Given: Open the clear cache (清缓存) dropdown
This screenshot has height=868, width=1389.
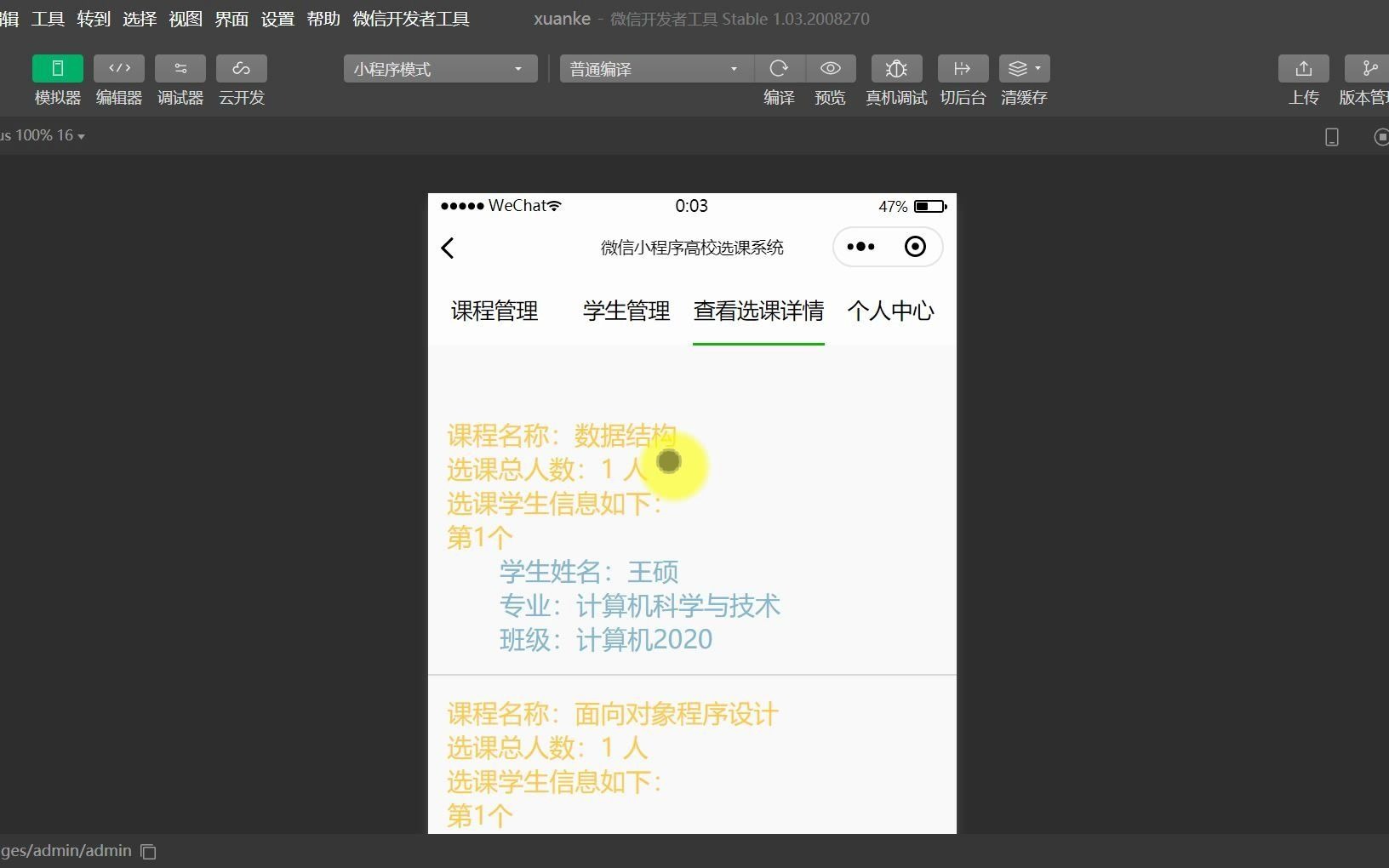Looking at the screenshot, I should pos(1024,68).
